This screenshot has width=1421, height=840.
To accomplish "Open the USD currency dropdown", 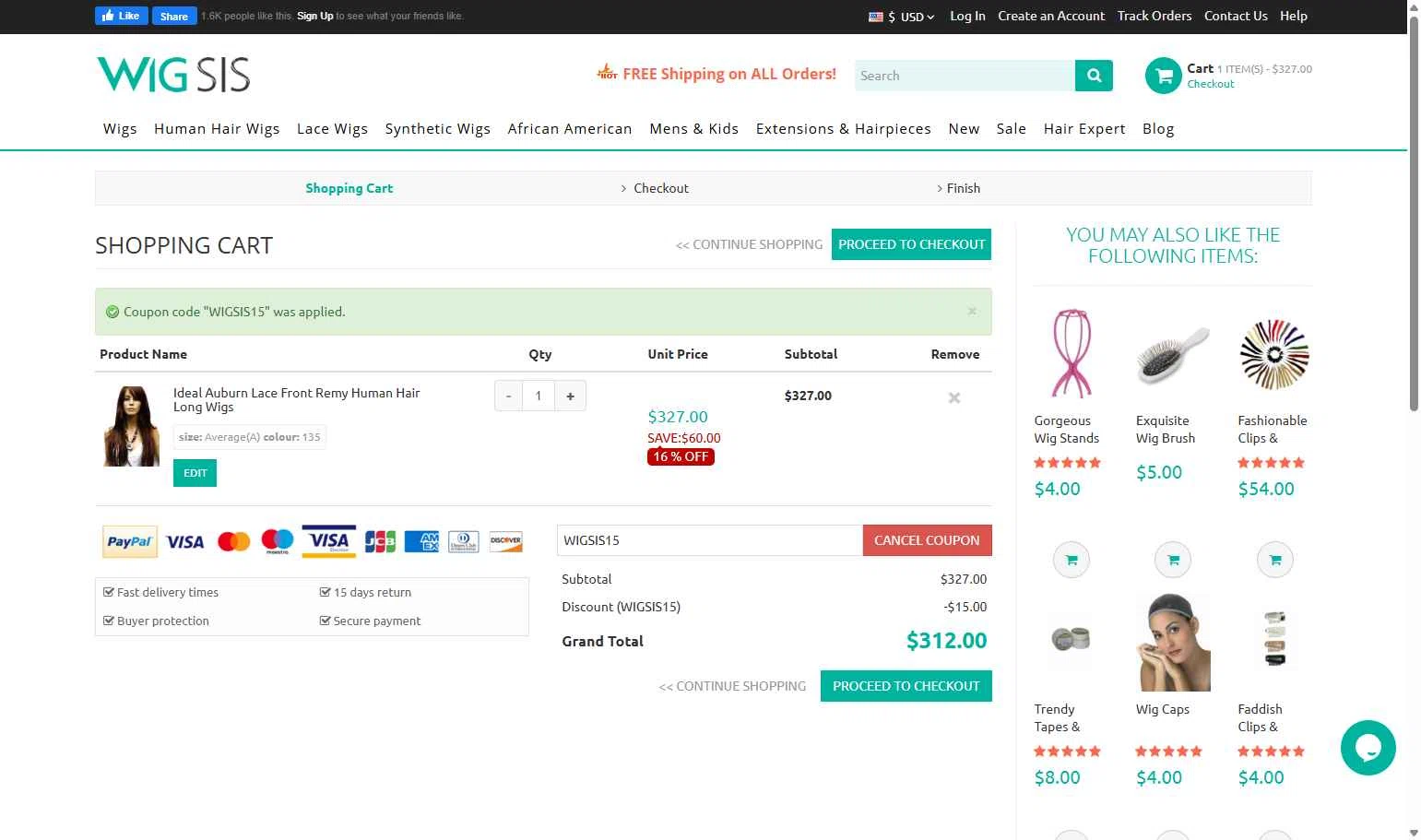I will click(x=902, y=17).
